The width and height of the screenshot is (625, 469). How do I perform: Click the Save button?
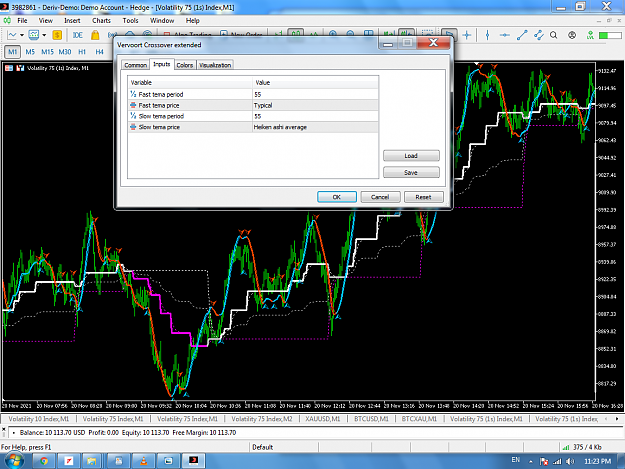(411, 173)
